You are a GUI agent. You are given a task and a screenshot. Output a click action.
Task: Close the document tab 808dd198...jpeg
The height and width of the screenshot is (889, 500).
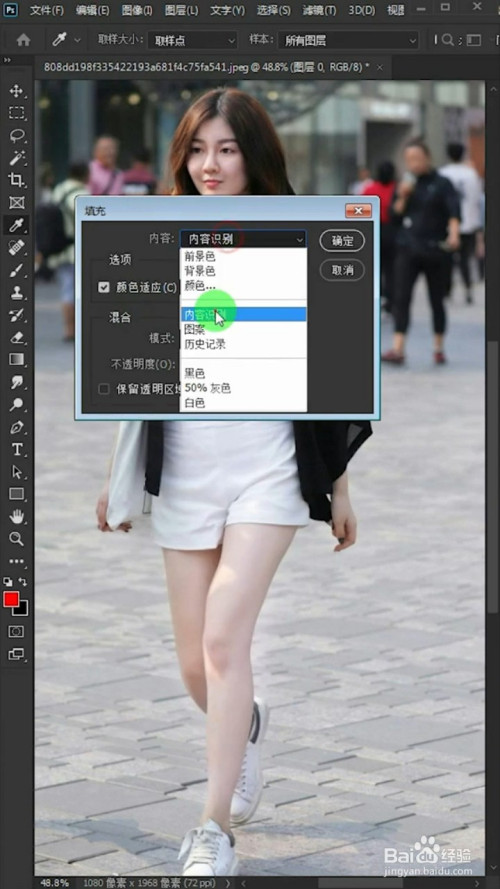(380, 67)
